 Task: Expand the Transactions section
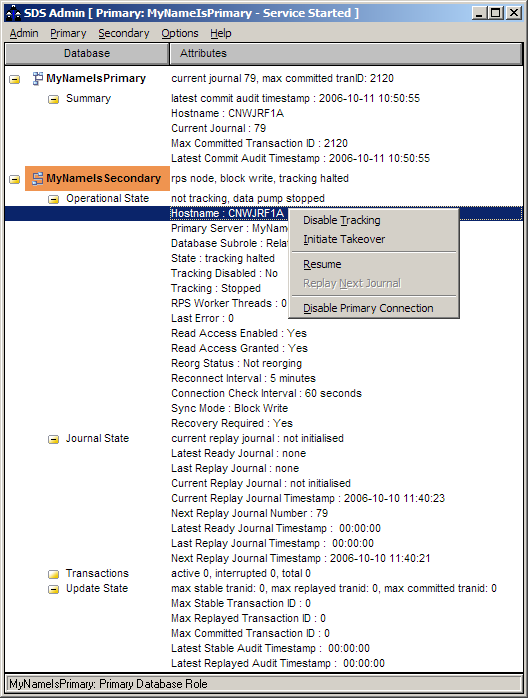[53, 574]
